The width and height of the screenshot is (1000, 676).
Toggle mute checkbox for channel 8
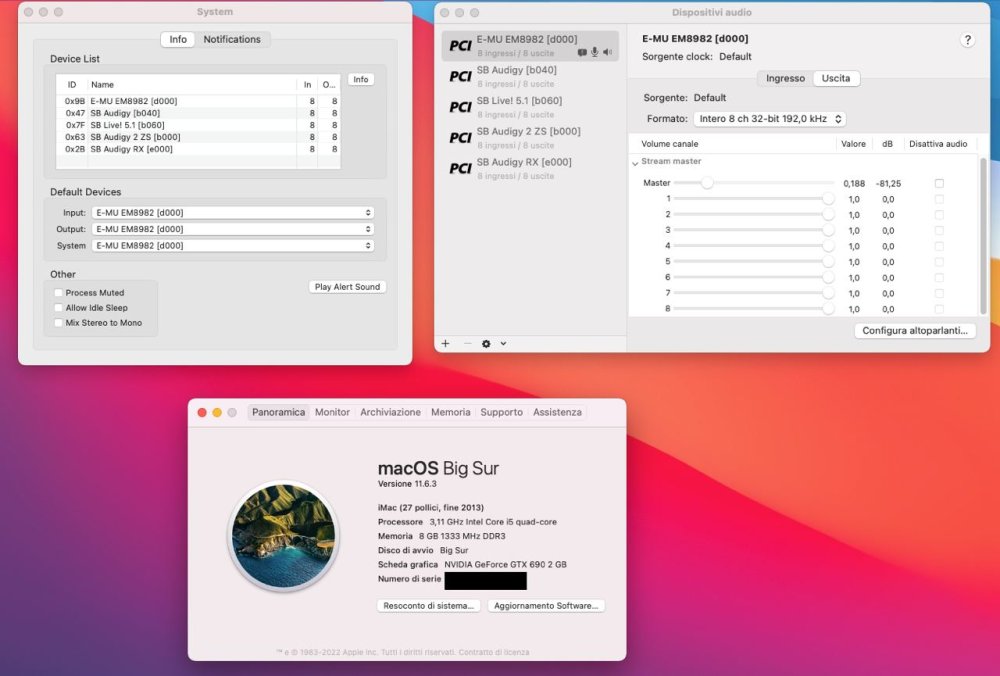click(x=939, y=309)
